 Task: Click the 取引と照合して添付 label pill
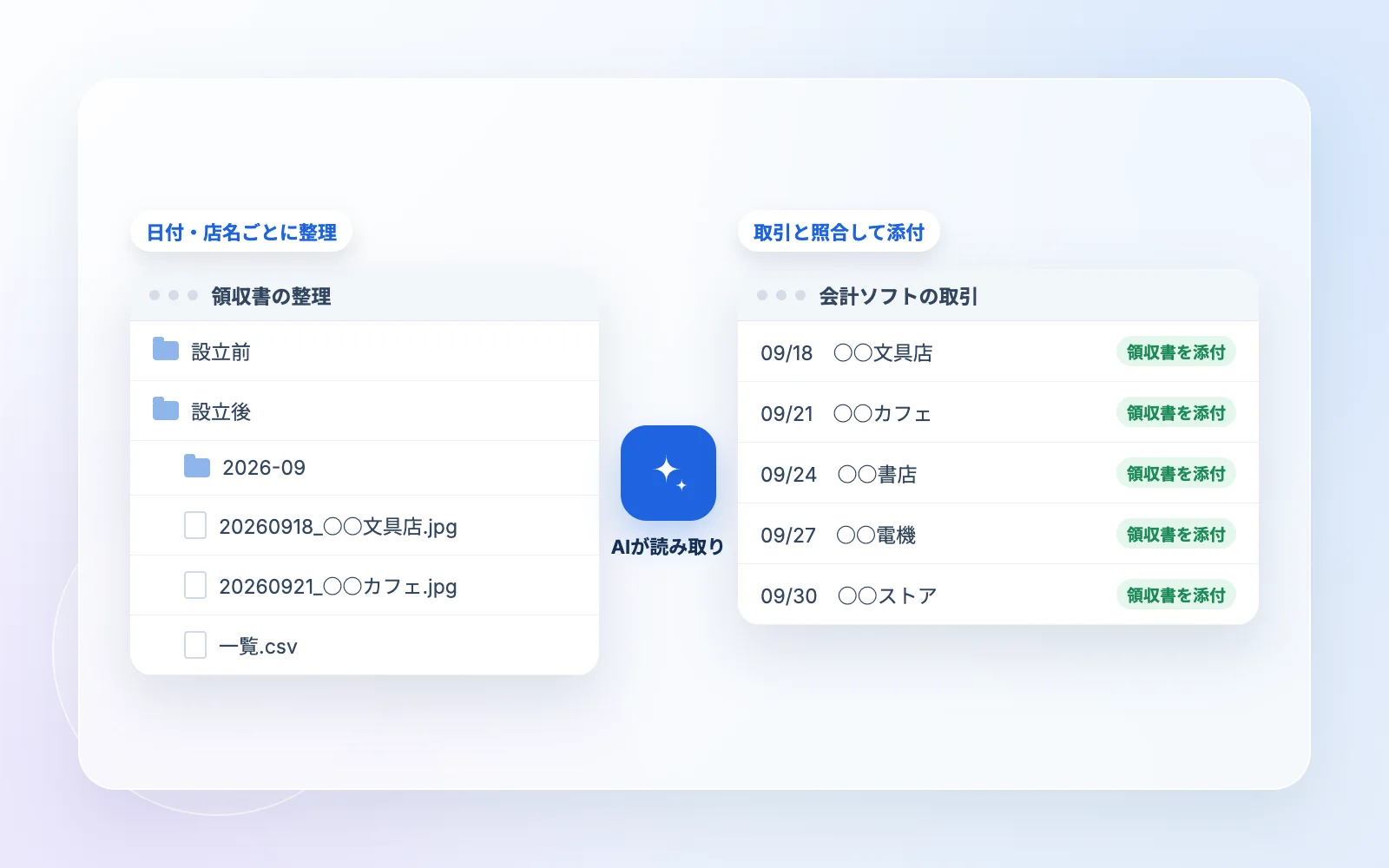[839, 233]
